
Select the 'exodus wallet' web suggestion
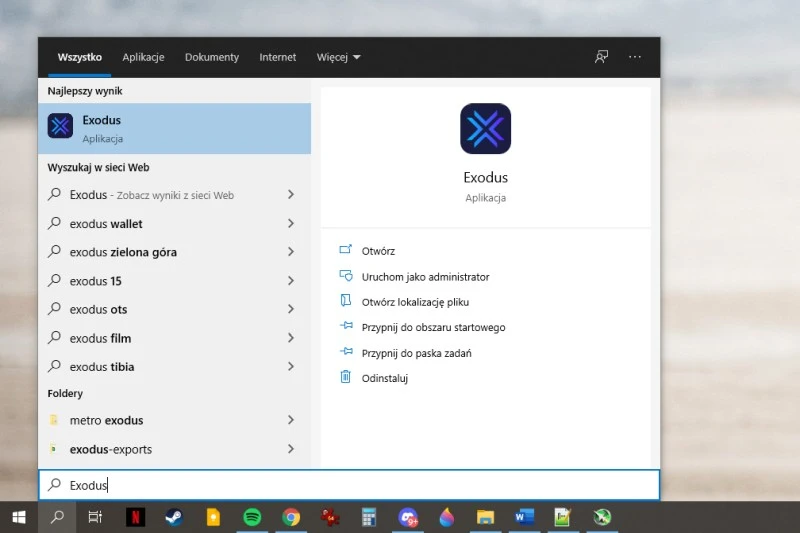pos(174,224)
